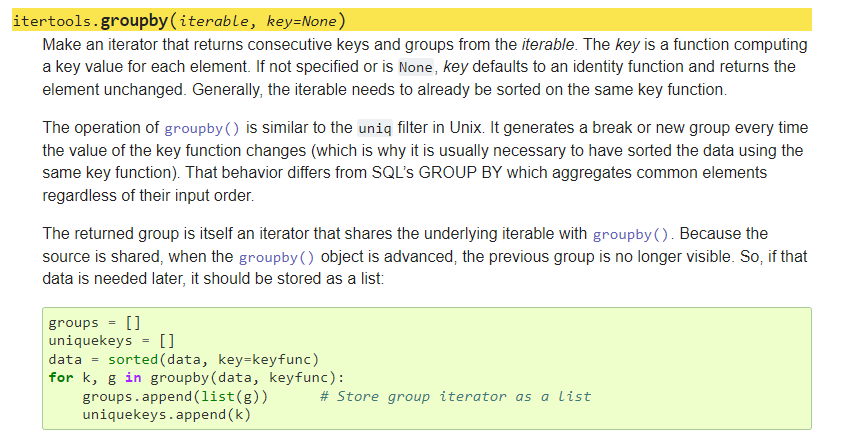The height and width of the screenshot is (437, 847).
Task: Click the itertools module prefix in heading
Action: coord(53,21)
